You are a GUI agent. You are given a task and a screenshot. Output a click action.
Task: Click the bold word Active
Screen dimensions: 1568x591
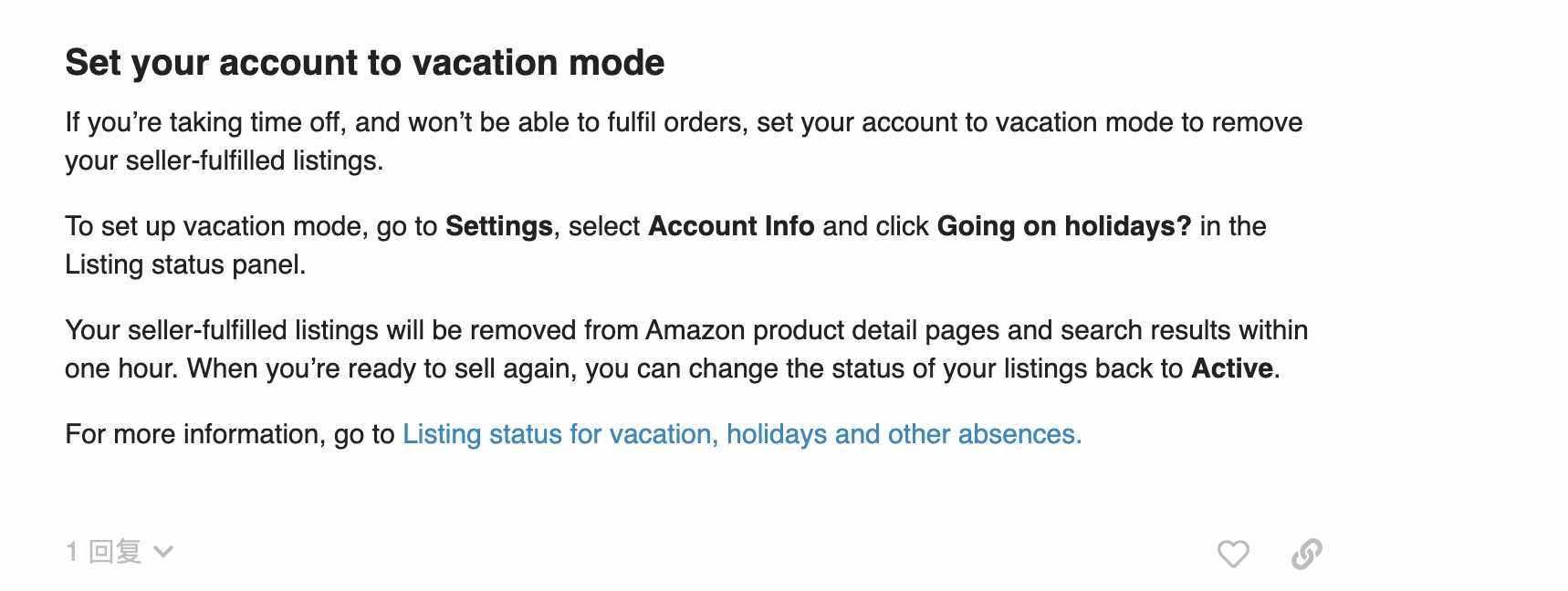coord(1232,368)
